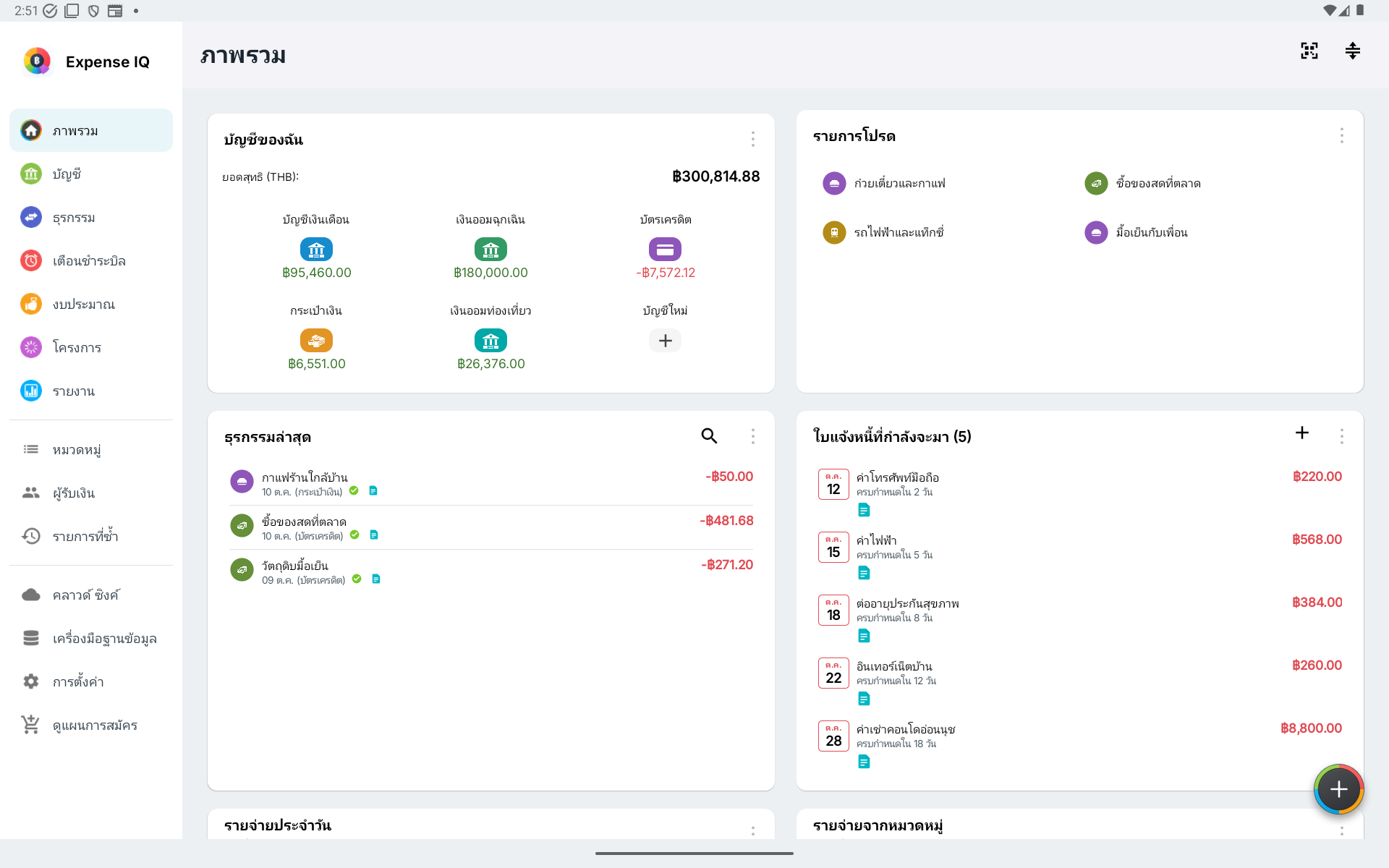Open โครงการ in sidebar
The image size is (1389, 868).
(91, 348)
